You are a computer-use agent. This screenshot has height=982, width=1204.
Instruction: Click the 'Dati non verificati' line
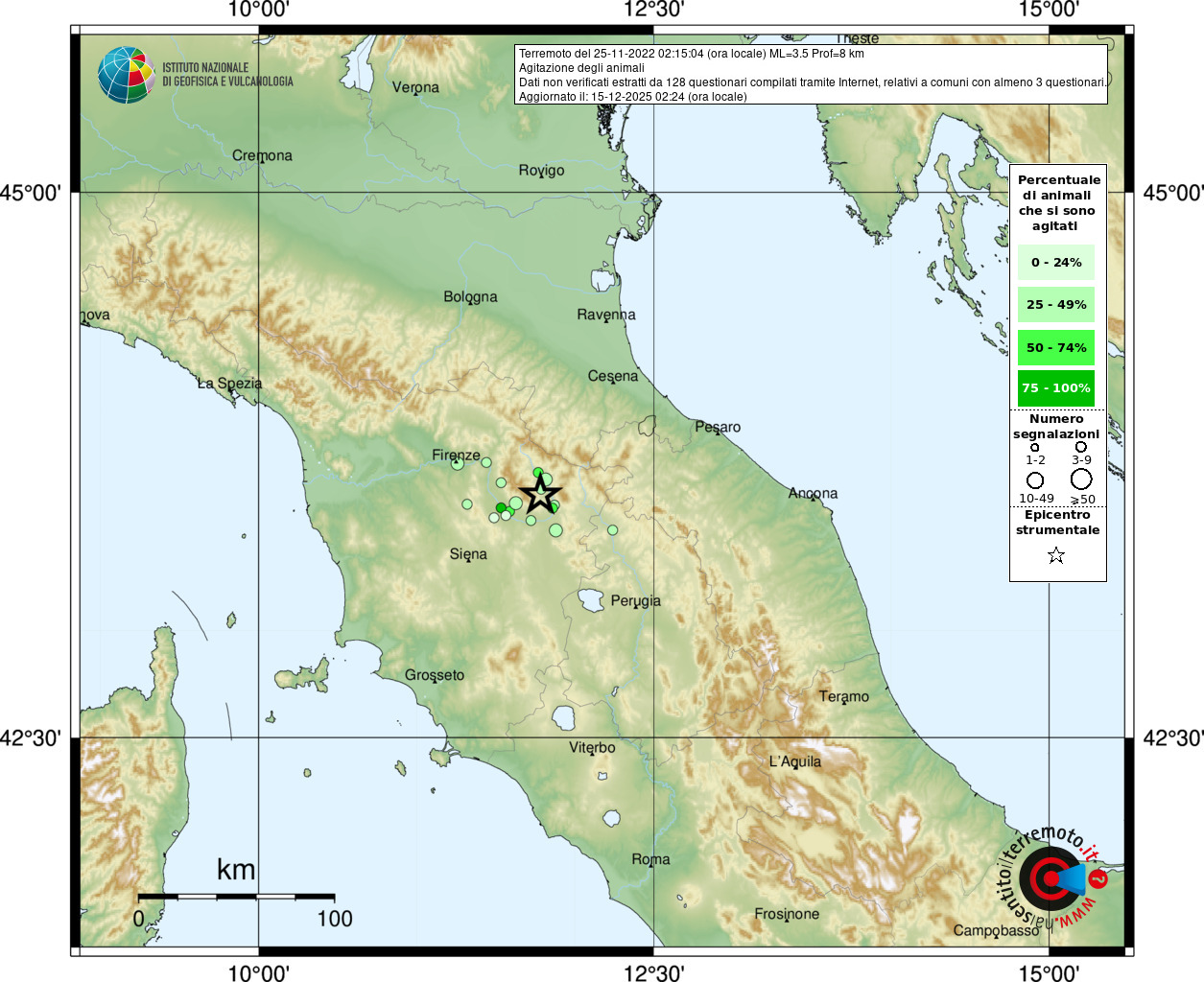[813, 82]
